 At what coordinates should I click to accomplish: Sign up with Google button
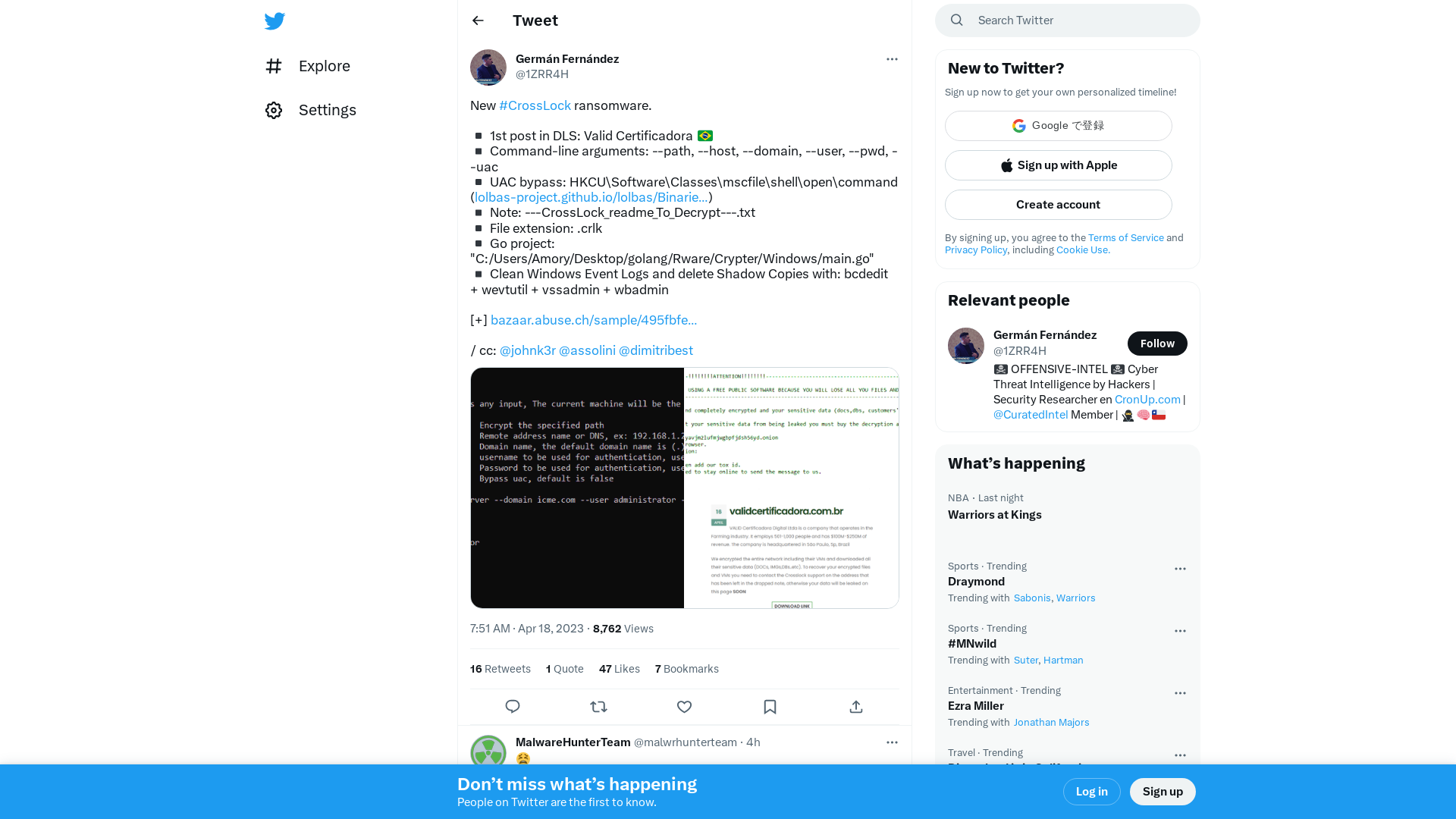(1058, 125)
